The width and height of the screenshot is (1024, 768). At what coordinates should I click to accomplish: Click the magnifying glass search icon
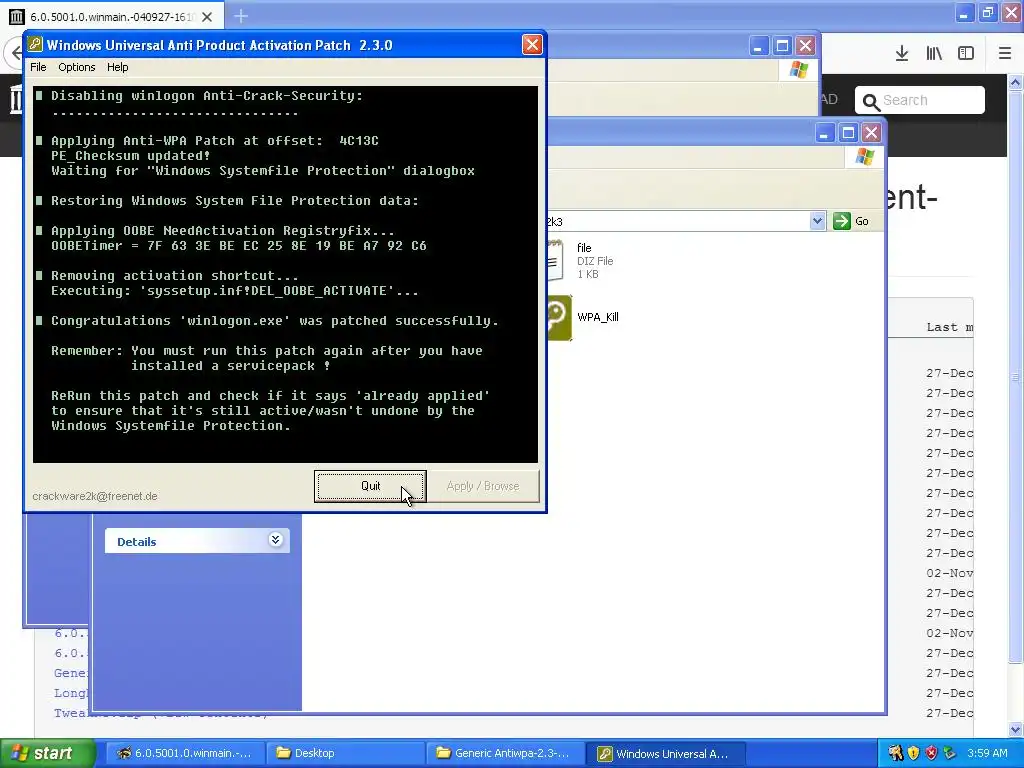(871, 102)
